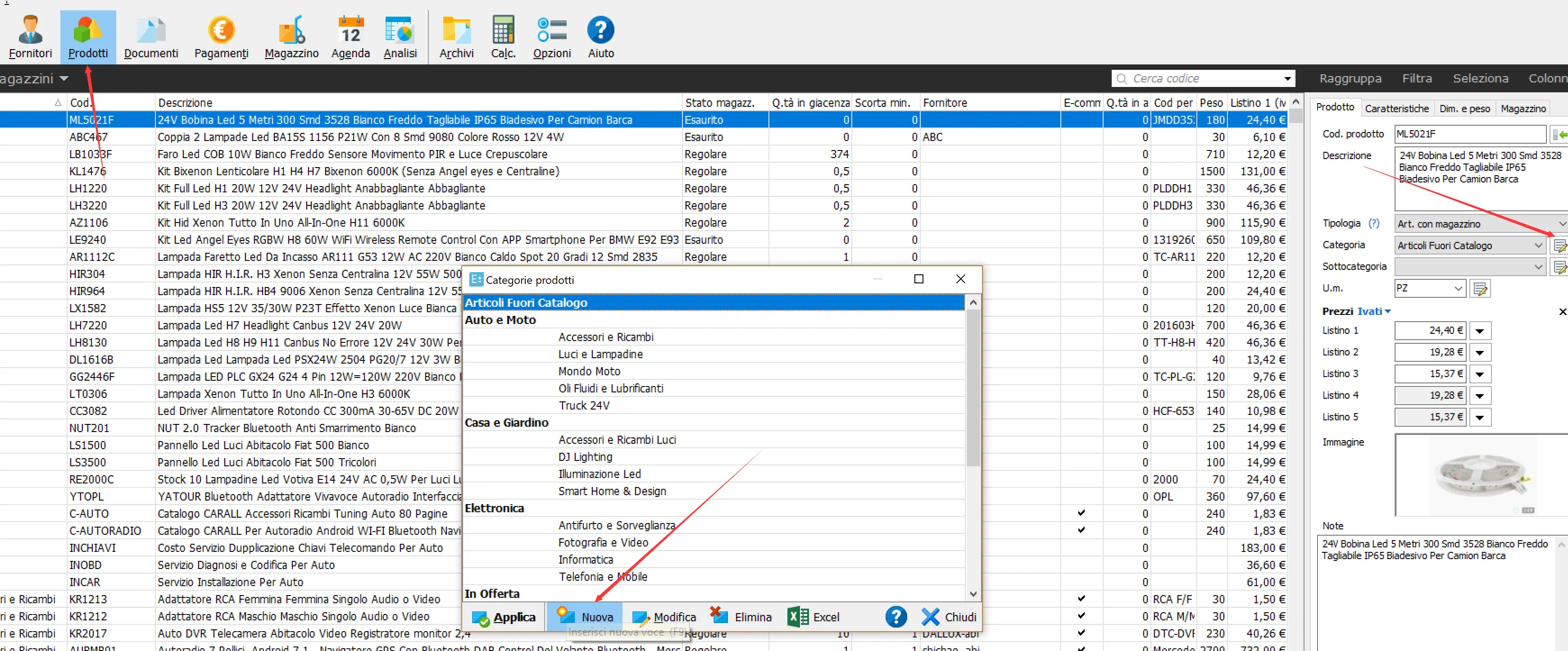1568x651 pixels.
Task: Toggle E-comm checkmark for C-AUTORADIO row
Action: pos(1081,530)
